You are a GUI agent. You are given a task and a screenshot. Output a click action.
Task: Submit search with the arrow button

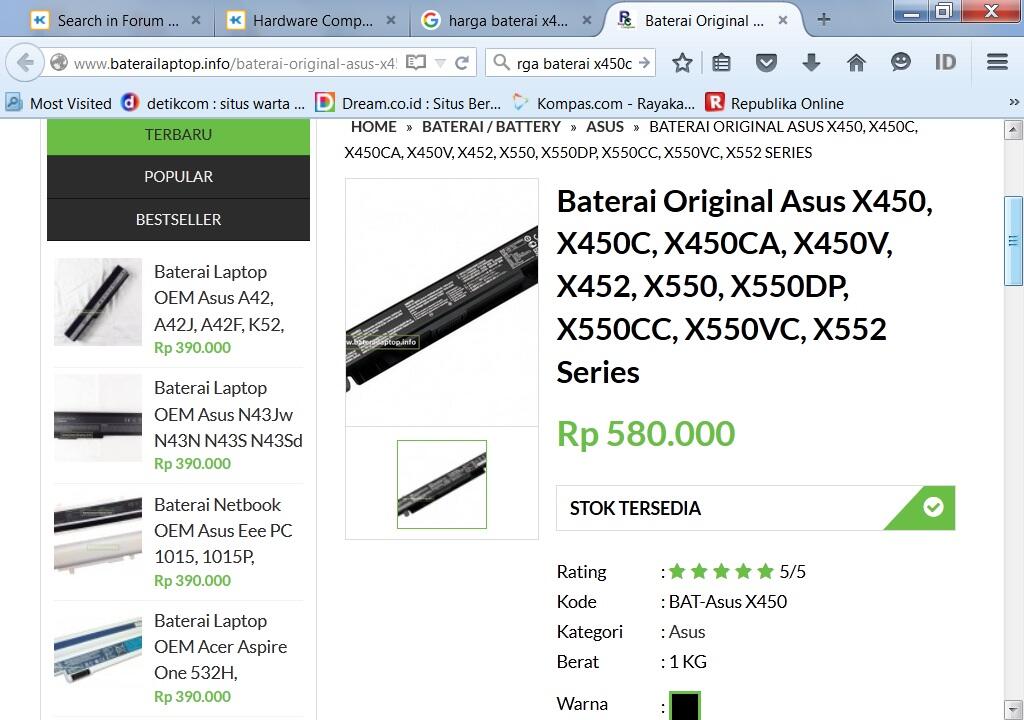(x=645, y=63)
